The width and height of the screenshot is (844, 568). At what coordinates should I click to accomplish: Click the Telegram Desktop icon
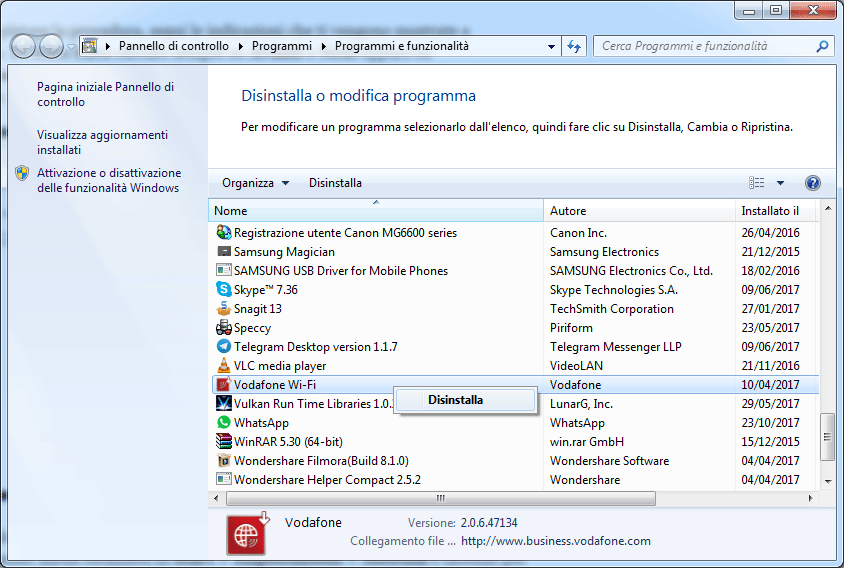[223, 346]
